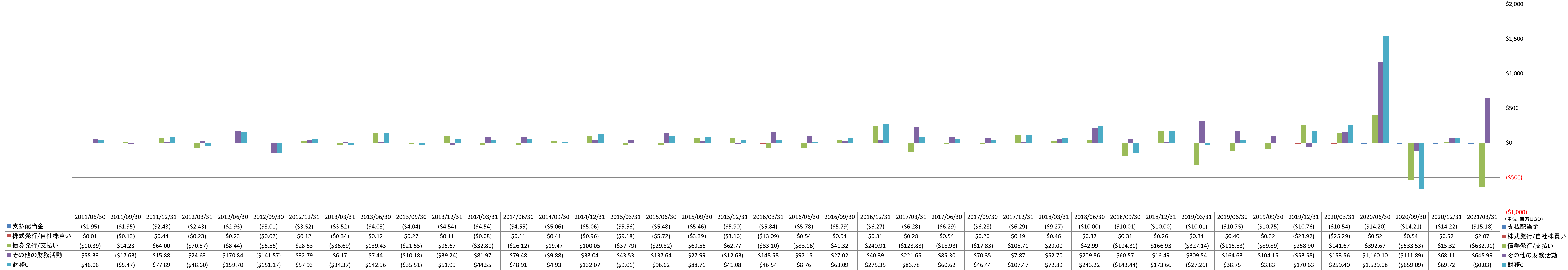Click the ($23.92) cell
Screen dimensions: 1568x270
tap(1304, 236)
